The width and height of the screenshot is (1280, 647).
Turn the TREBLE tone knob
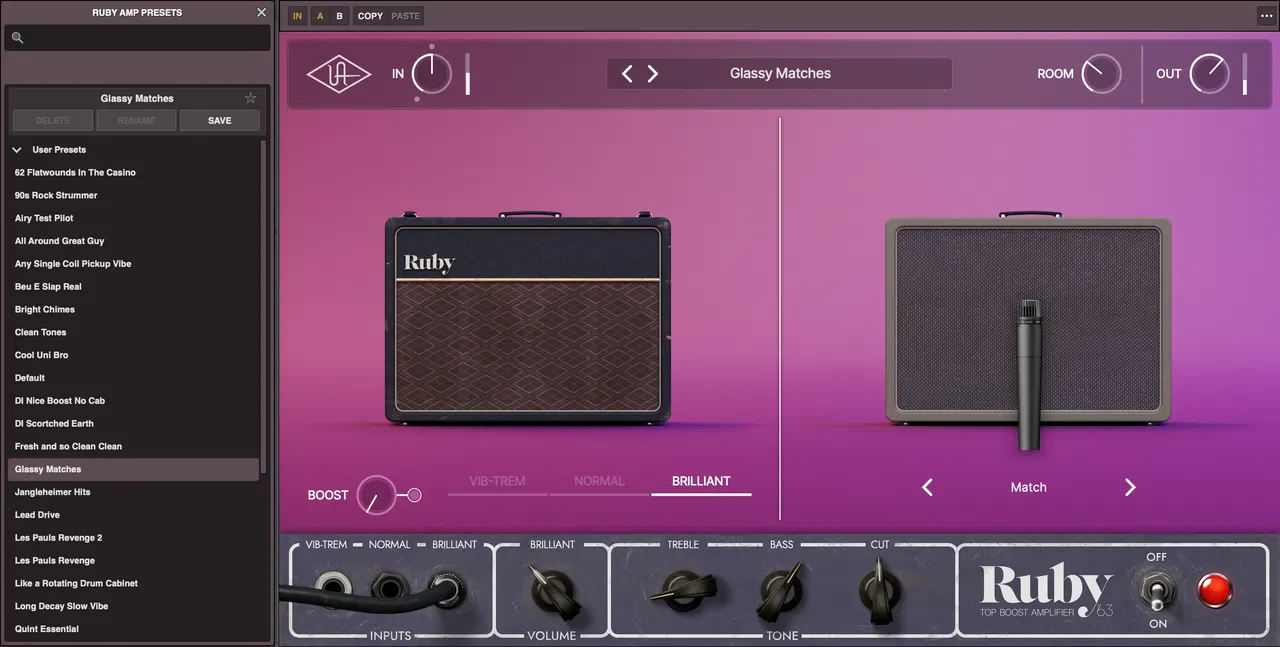pyautogui.click(x=682, y=590)
